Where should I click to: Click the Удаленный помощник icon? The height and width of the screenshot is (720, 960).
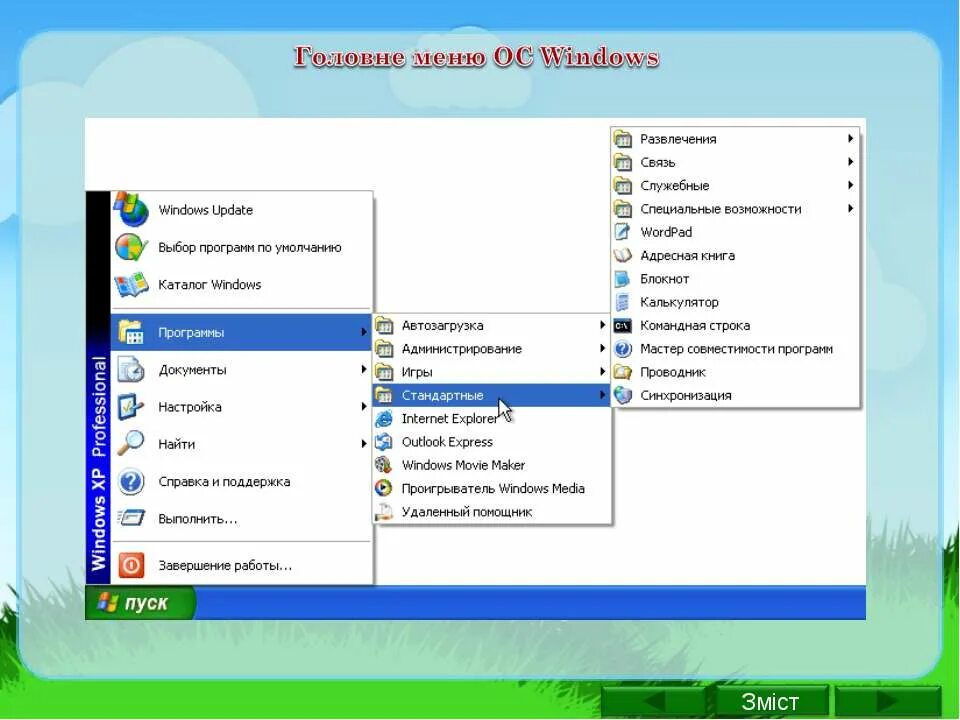click(383, 512)
